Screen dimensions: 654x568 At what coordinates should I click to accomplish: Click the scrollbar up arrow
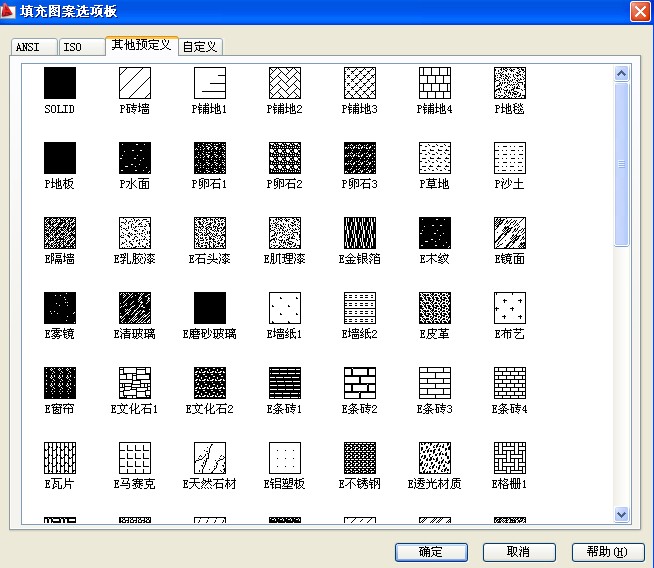click(x=621, y=74)
